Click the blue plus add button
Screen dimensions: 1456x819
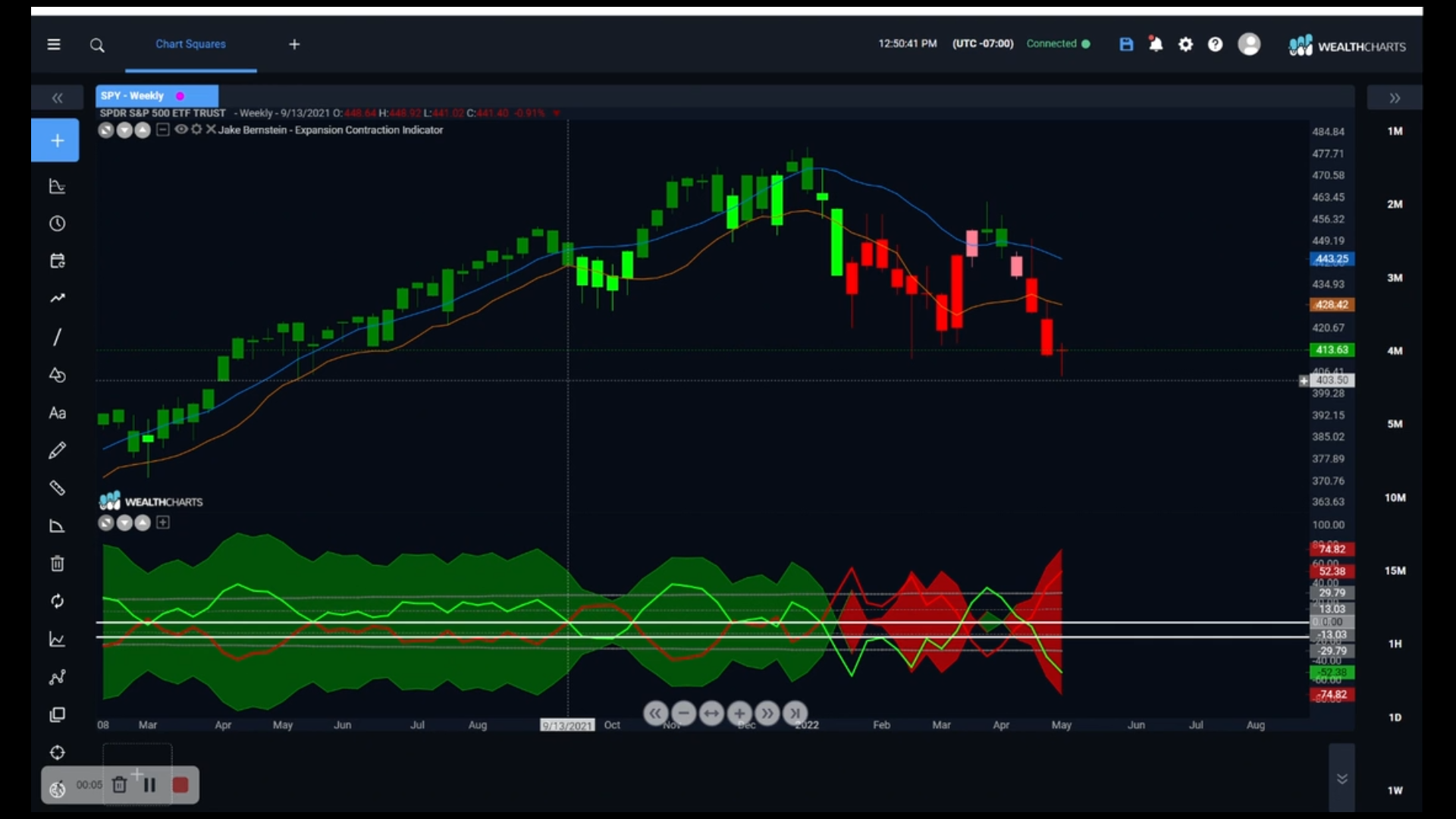55,140
